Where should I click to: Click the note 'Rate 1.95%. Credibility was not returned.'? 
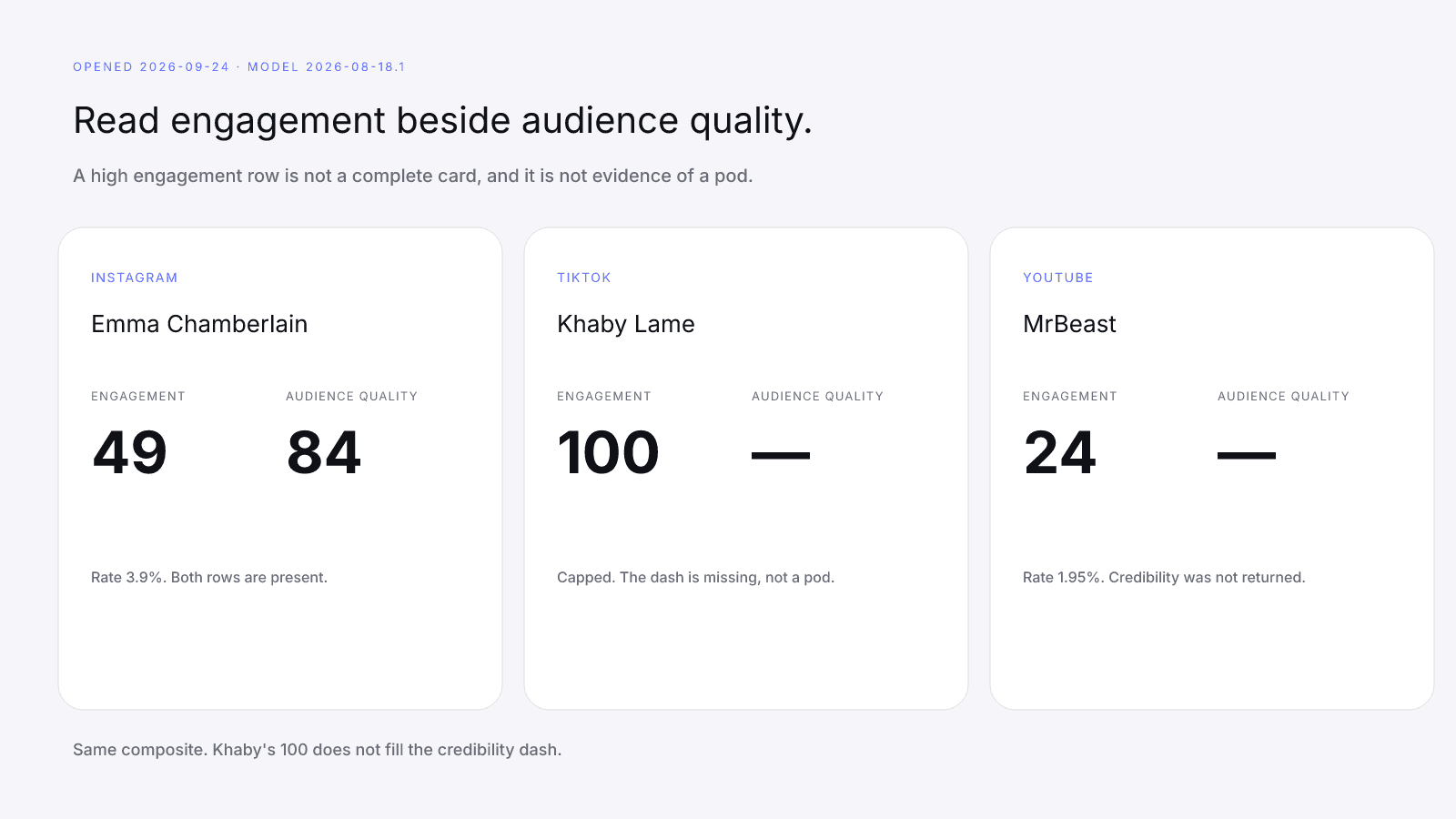pyautogui.click(x=1164, y=577)
